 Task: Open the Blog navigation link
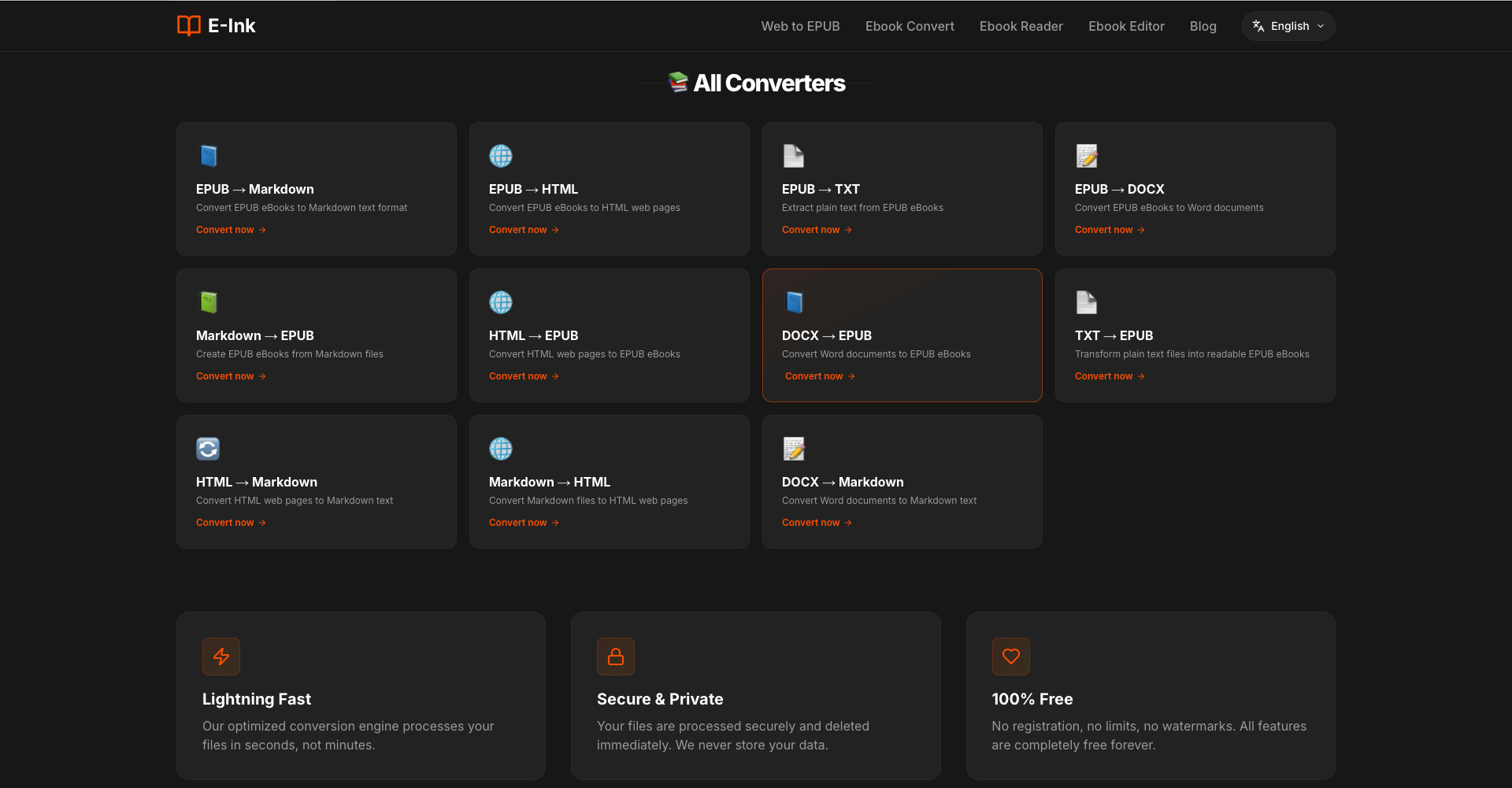tap(1203, 26)
